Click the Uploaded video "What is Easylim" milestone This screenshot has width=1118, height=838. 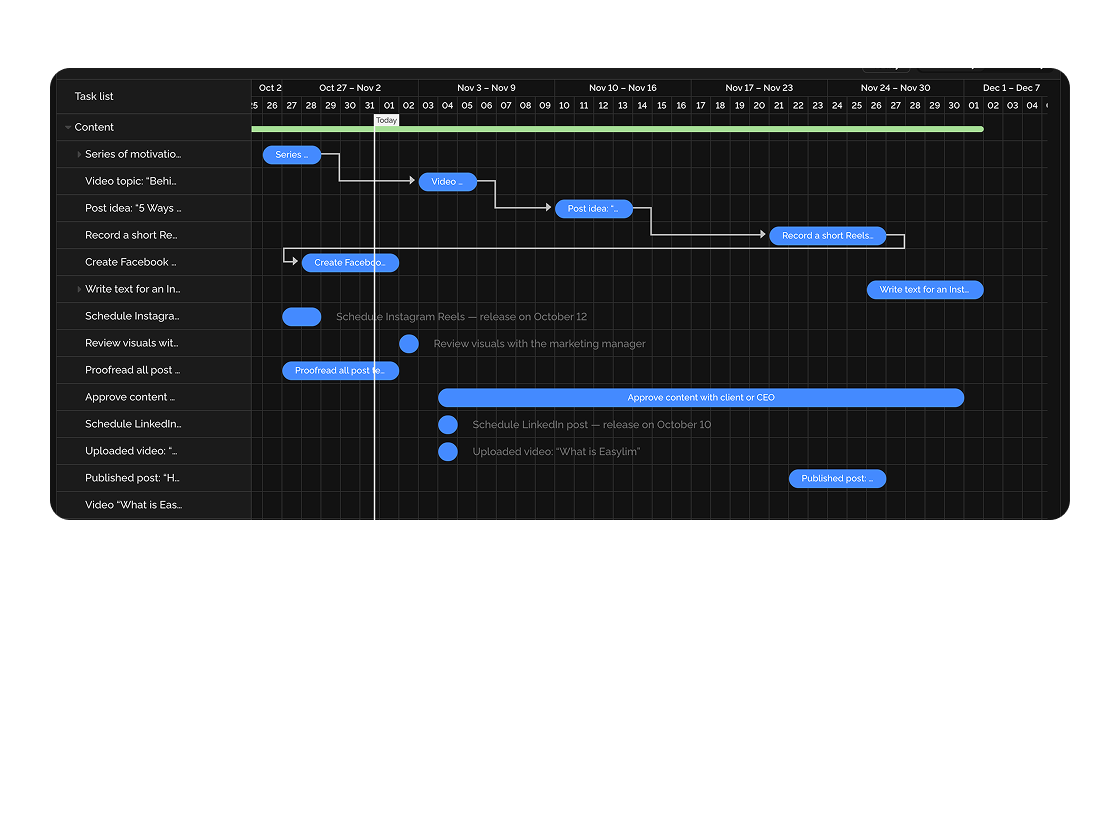[x=447, y=451]
